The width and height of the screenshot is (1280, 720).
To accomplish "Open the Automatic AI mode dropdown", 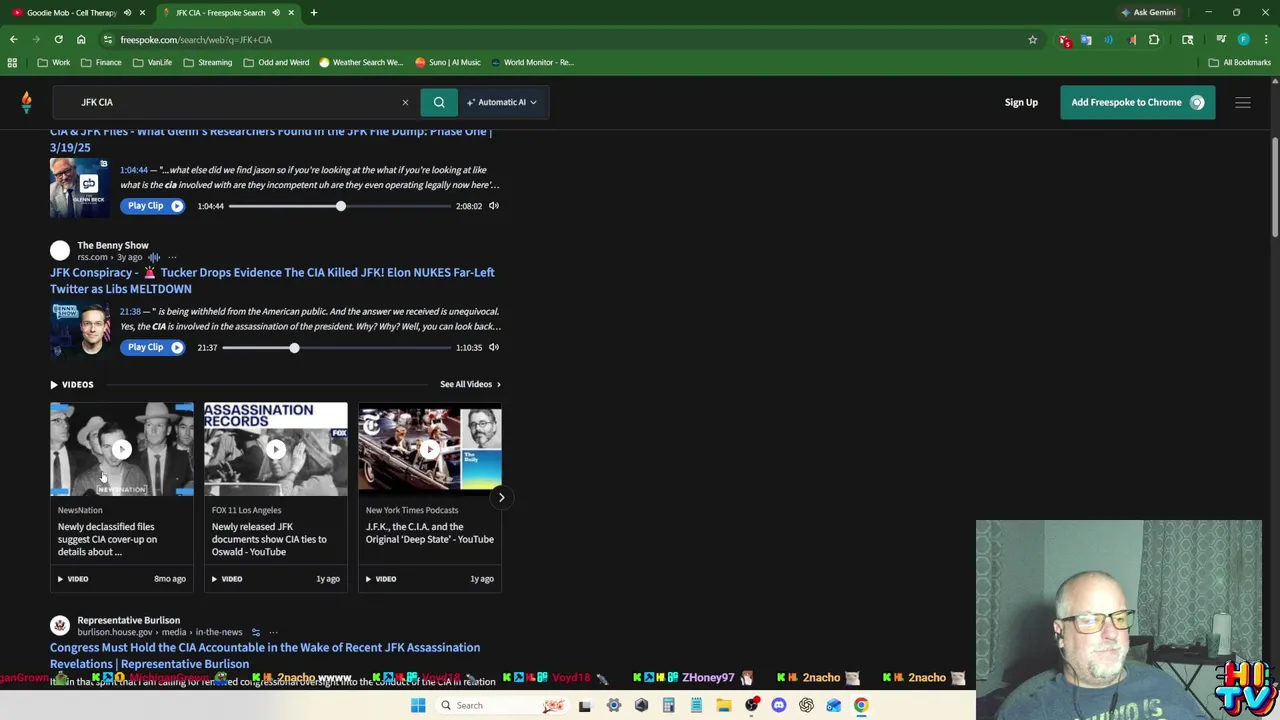I will coord(502,102).
